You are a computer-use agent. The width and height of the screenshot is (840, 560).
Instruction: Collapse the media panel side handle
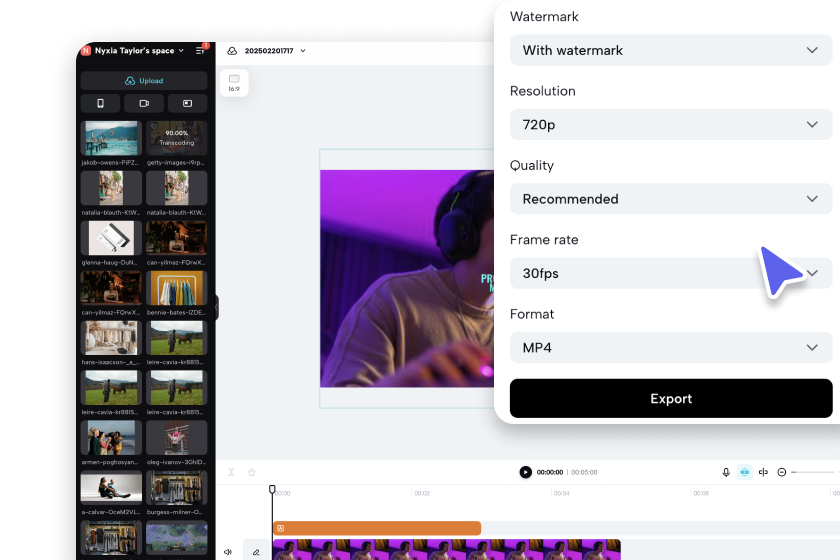pyautogui.click(x=216, y=308)
